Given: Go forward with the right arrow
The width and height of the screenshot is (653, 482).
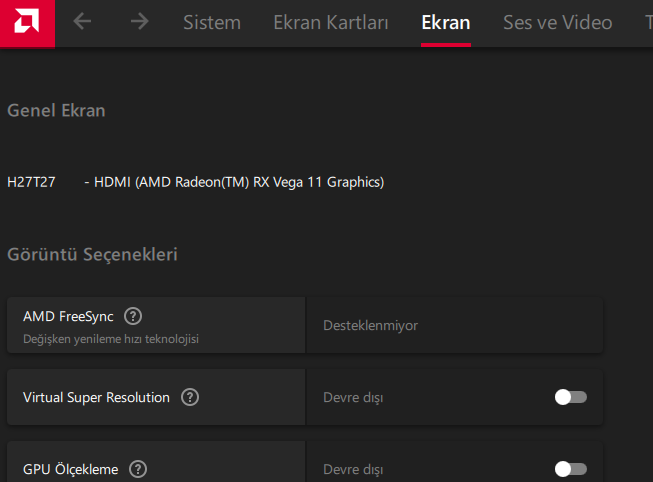Looking at the screenshot, I should pyautogui.click(x=139, y=21).
